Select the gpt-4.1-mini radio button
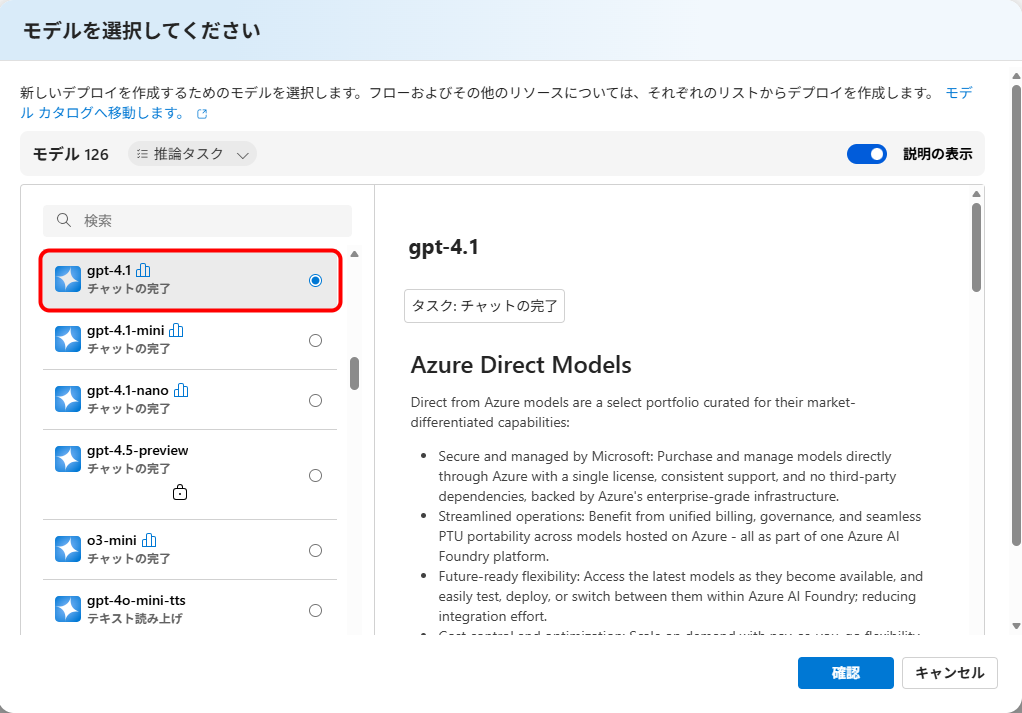 click(x=316, y=340)
